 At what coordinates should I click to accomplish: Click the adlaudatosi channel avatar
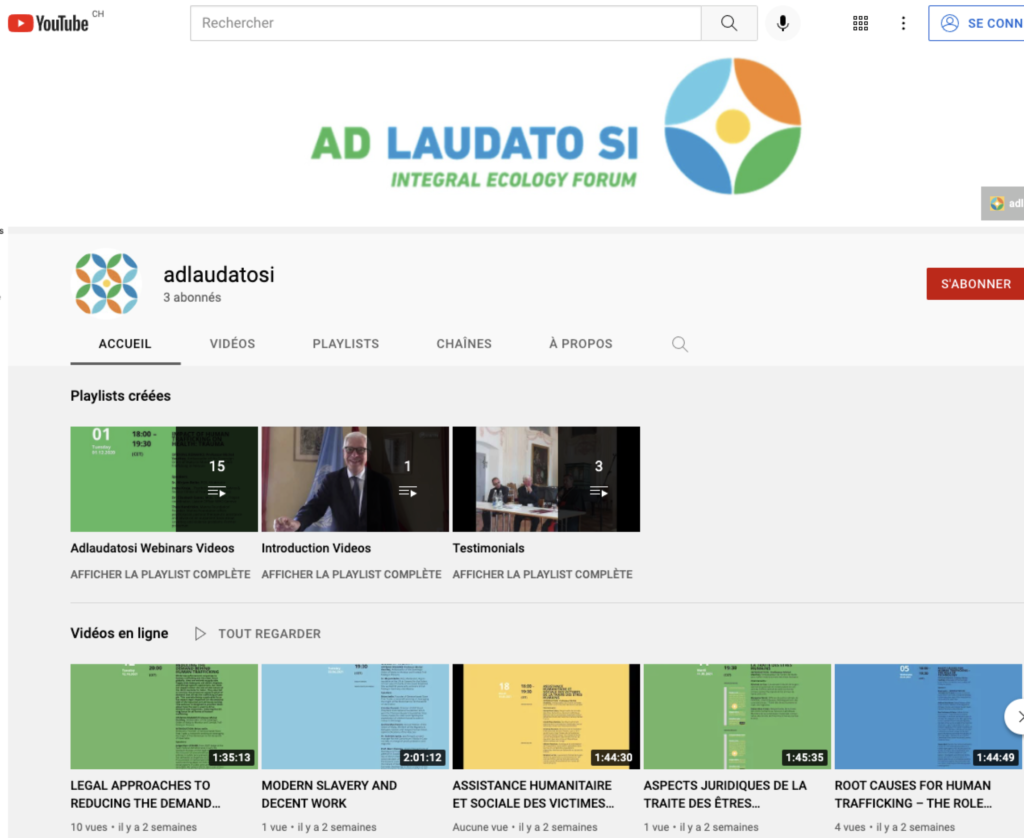(x=107, y=283)
